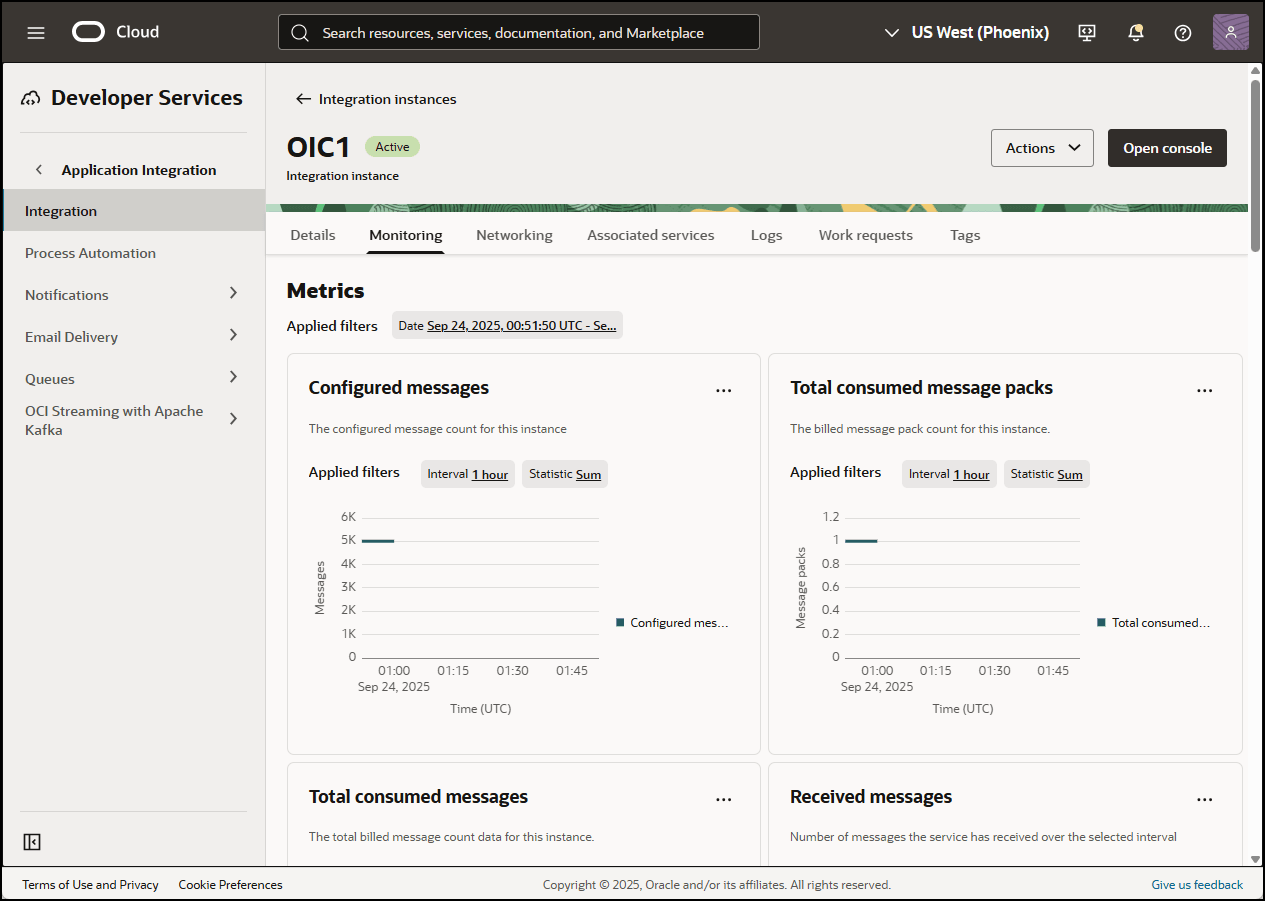1265x901 pixels.
Task: Click the Open console button
Action: click(x=1167, y=147)
